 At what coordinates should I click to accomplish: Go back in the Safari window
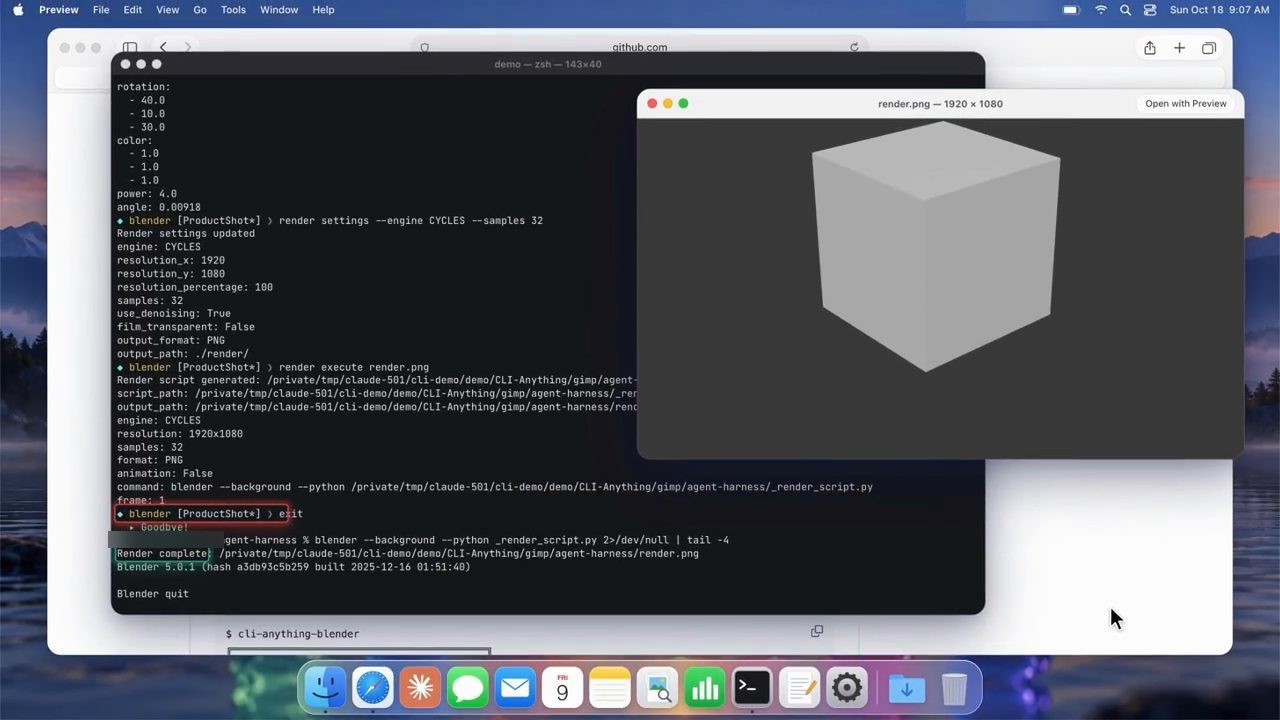[163, 47]
